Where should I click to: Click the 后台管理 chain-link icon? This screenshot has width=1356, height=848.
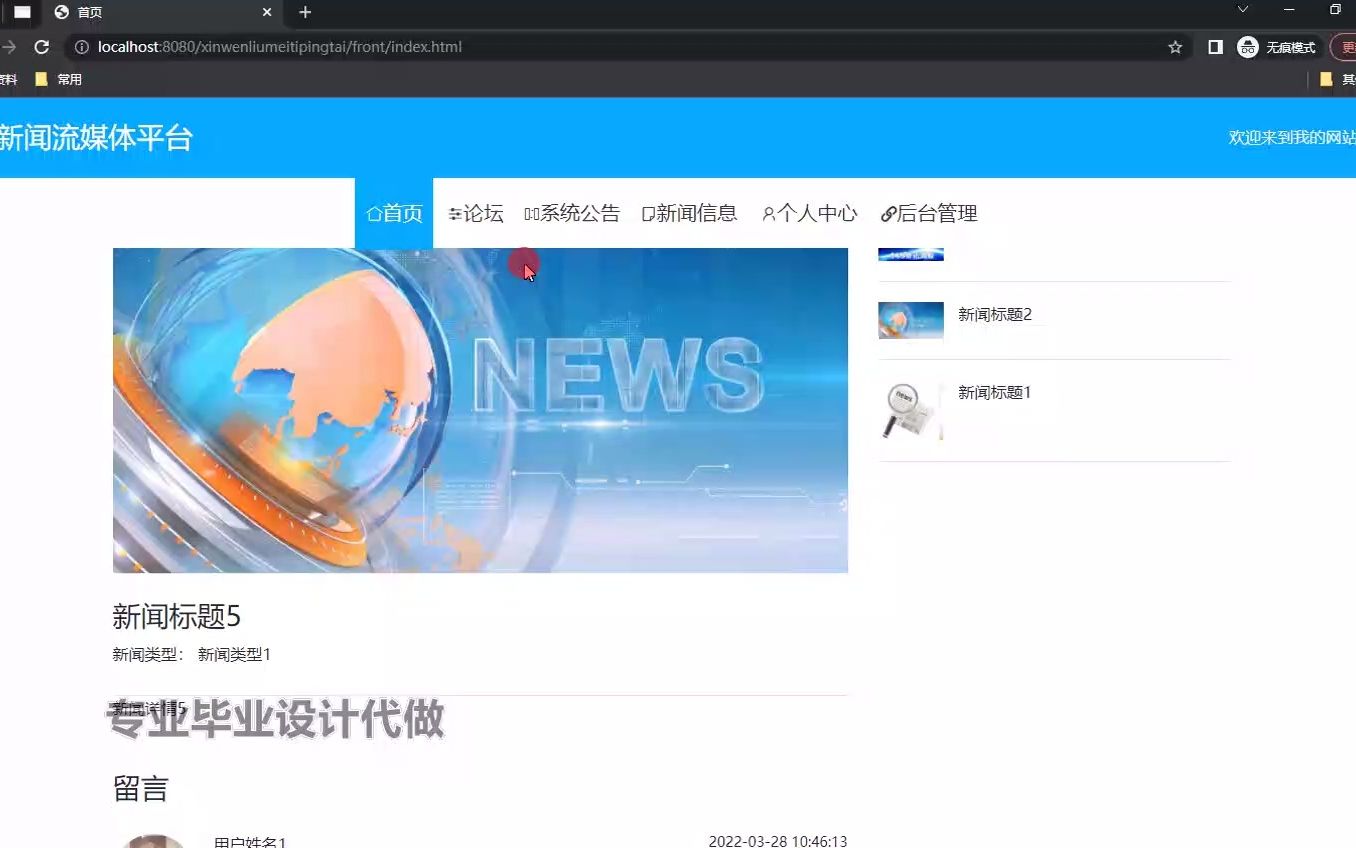click(x=888, y=213)
